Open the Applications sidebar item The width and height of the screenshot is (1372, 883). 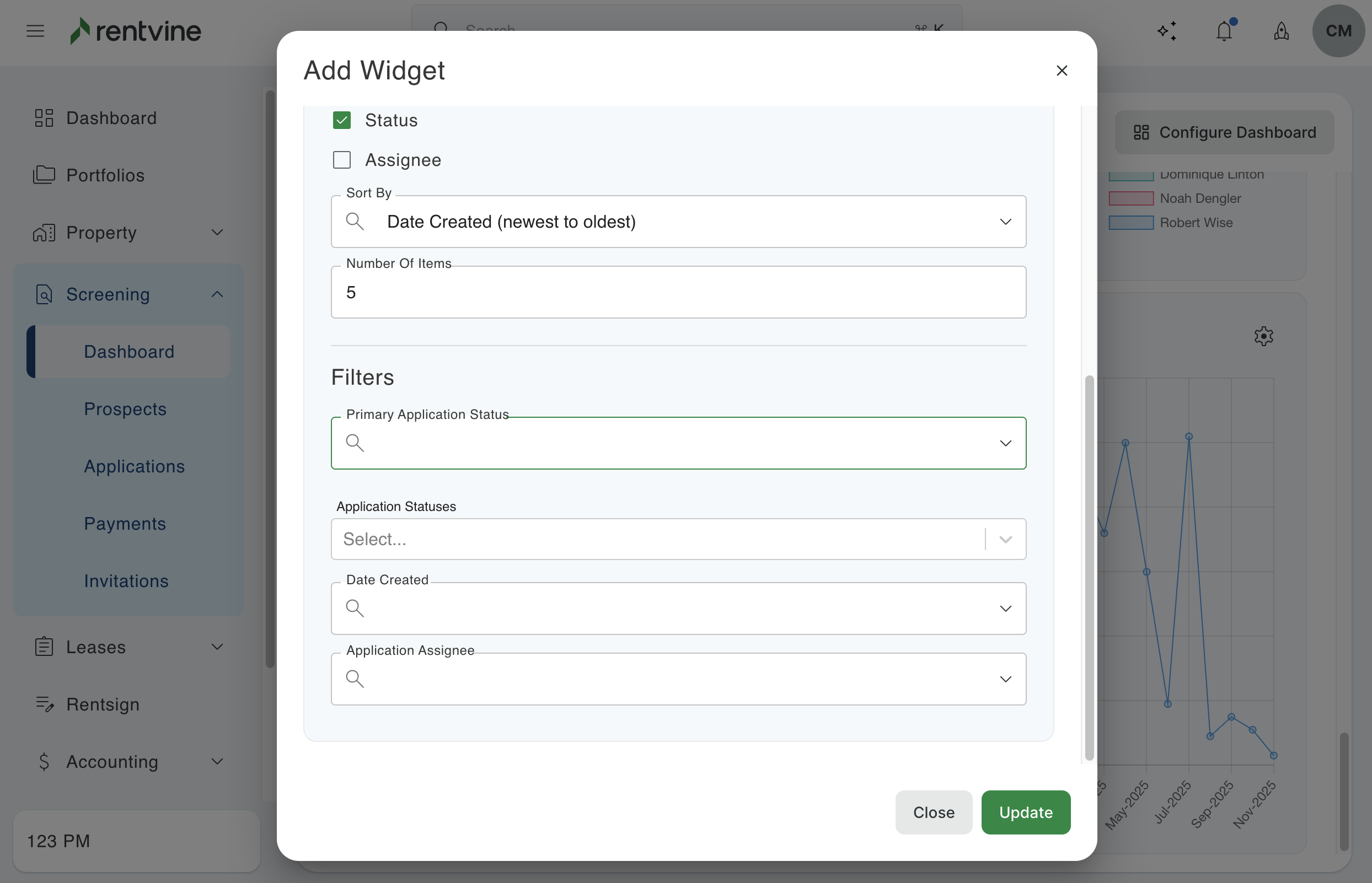(x=134, y=466)
